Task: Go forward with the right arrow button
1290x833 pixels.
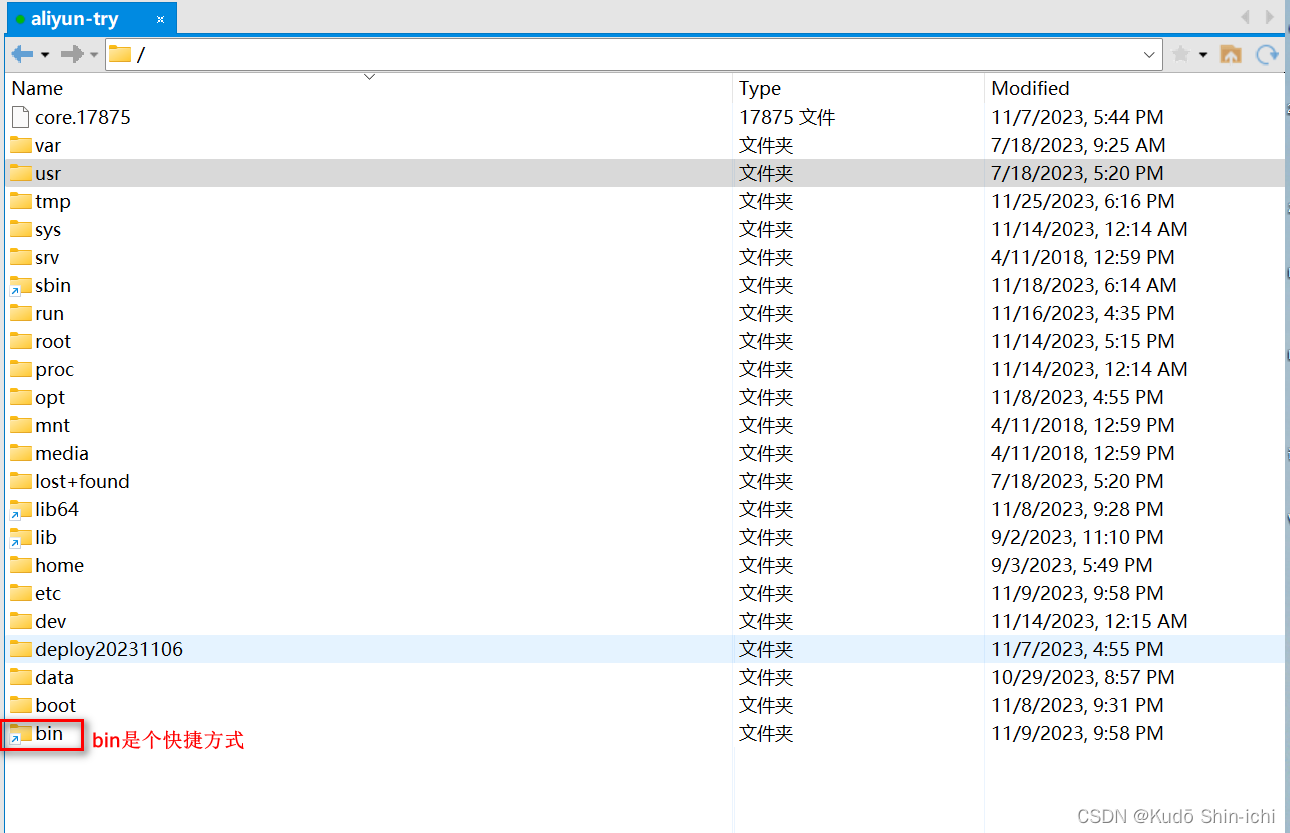Action: point(71,54)
